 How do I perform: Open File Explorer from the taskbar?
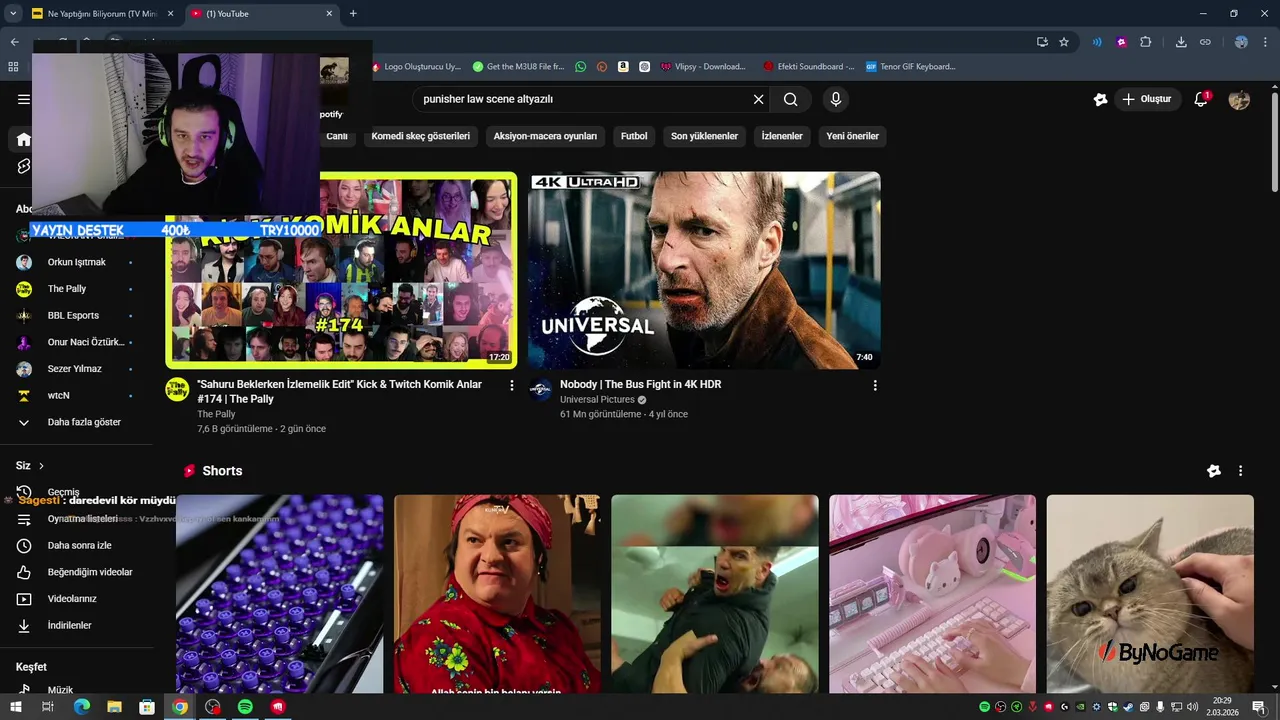(x=114, y=707)
